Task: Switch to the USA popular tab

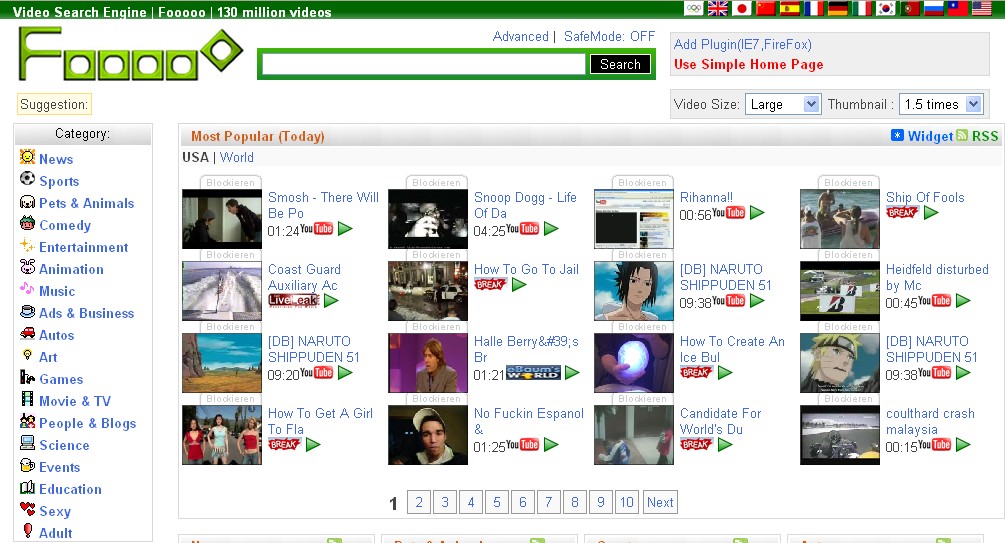Action: 195,157
